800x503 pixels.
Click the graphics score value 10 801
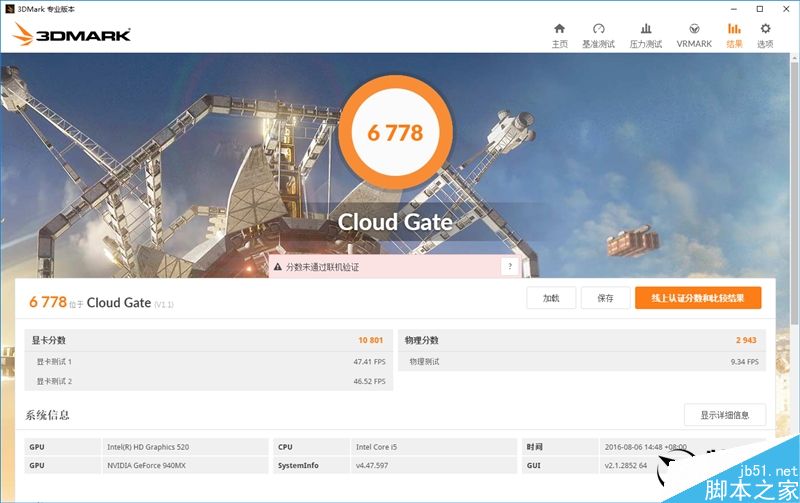[370, 340]
